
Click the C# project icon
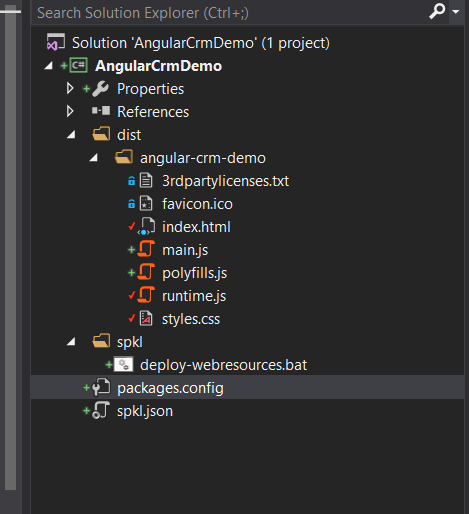pyautogui.click(x=79, y=65)
